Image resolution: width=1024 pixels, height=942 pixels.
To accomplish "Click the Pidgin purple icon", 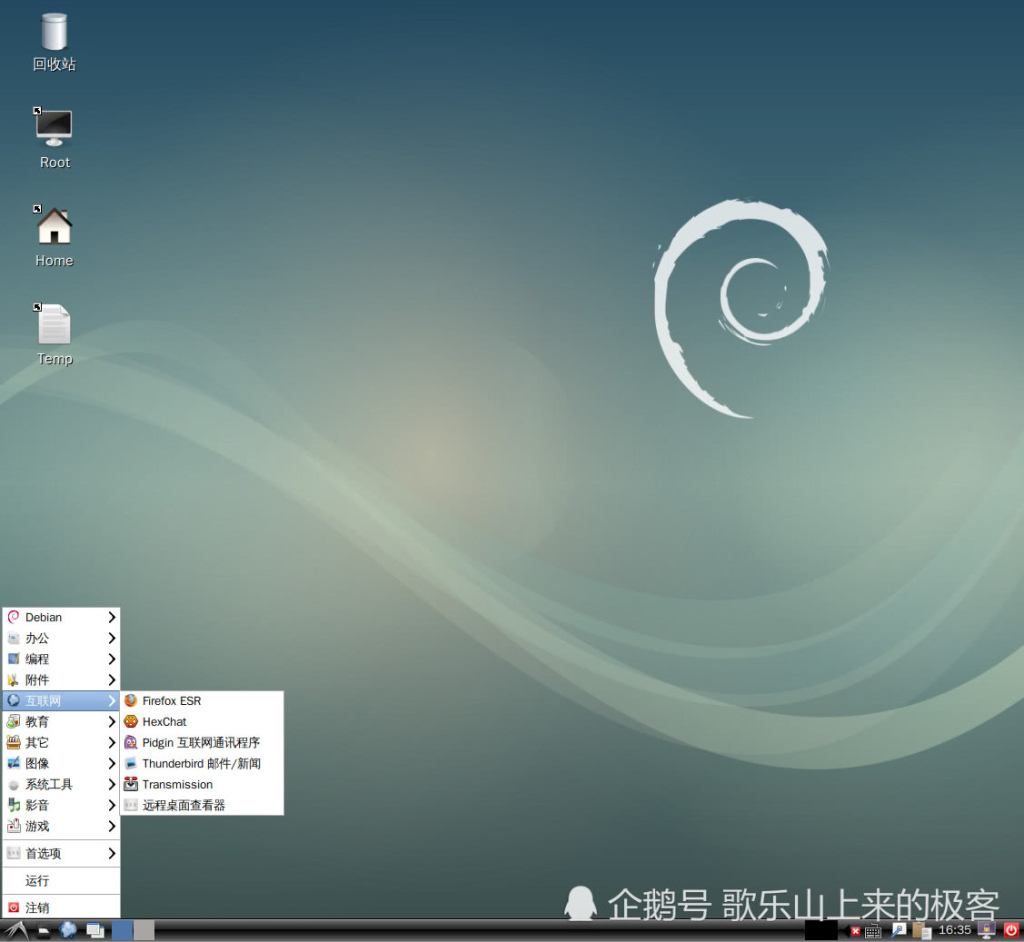I will pos(131,743).
